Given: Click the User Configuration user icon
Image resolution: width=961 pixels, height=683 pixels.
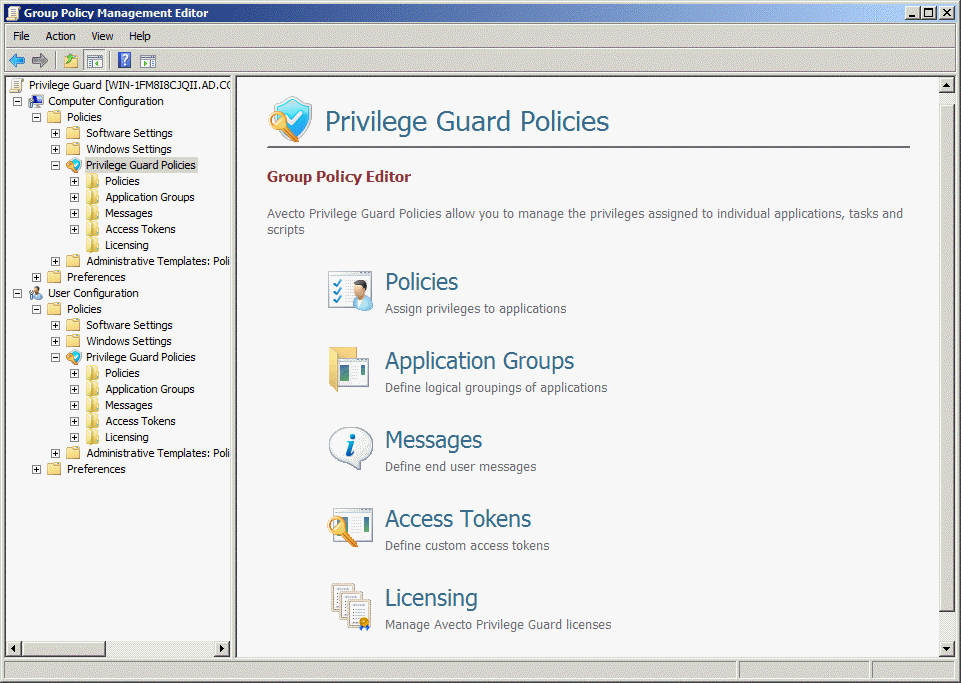Looking at the screenshot, I should point(36,293).
